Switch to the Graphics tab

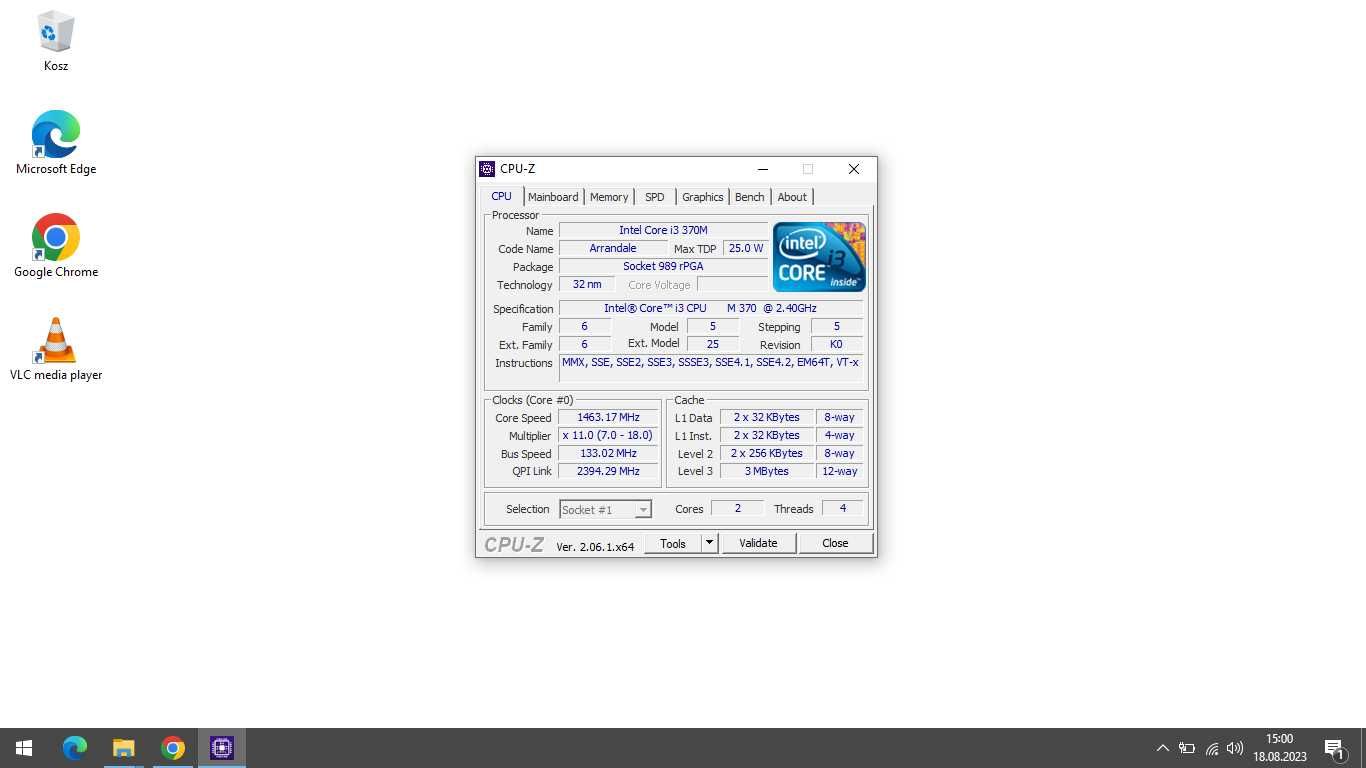click(703, 197)
